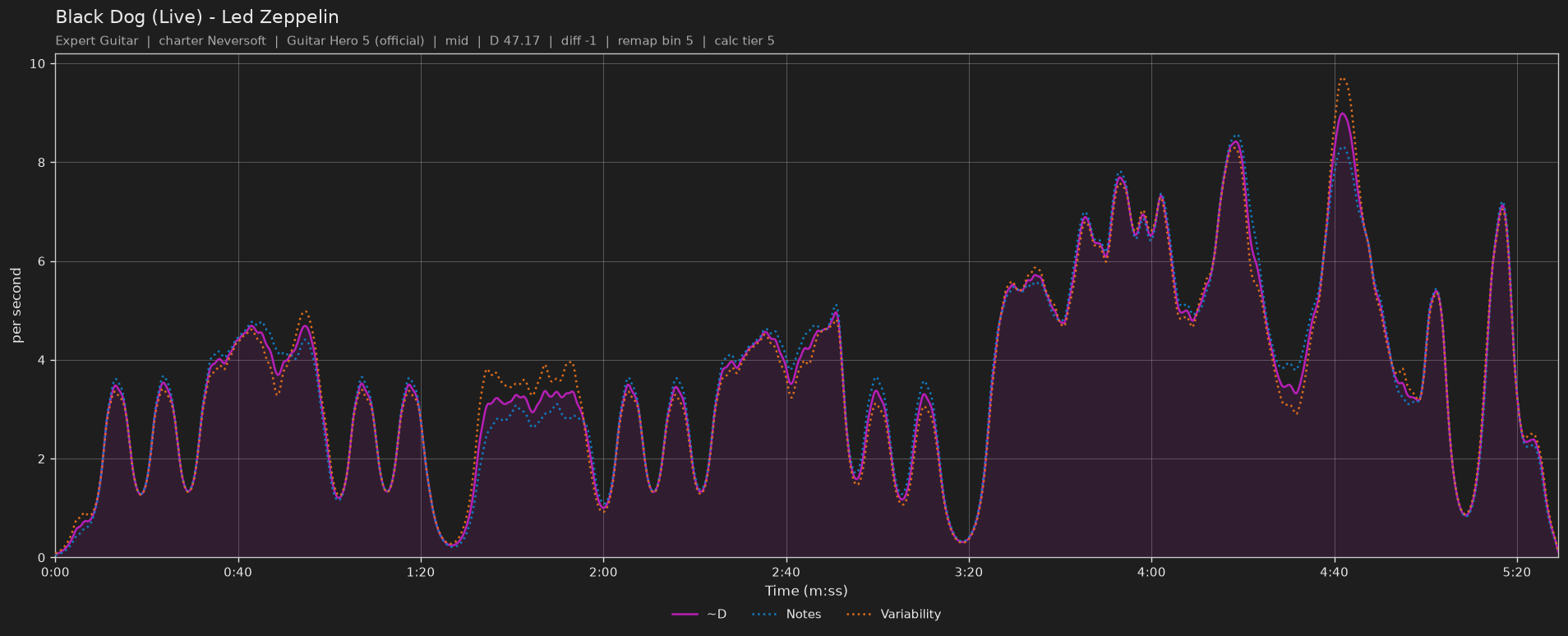The width and height of the screenshot is (1568, 636).
Task: Click the 0:00 x-axis tick label
Action: pos(55,573)
